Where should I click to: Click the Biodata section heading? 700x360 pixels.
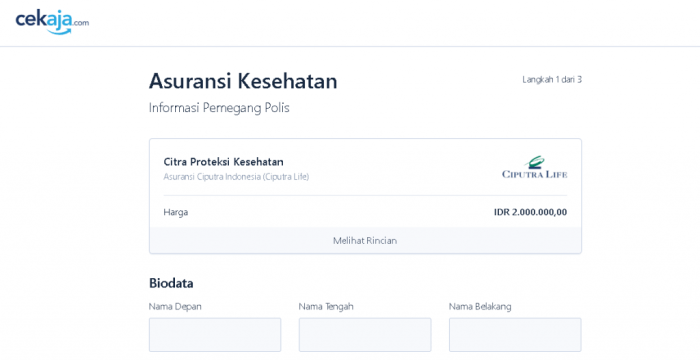click(171, 283)
